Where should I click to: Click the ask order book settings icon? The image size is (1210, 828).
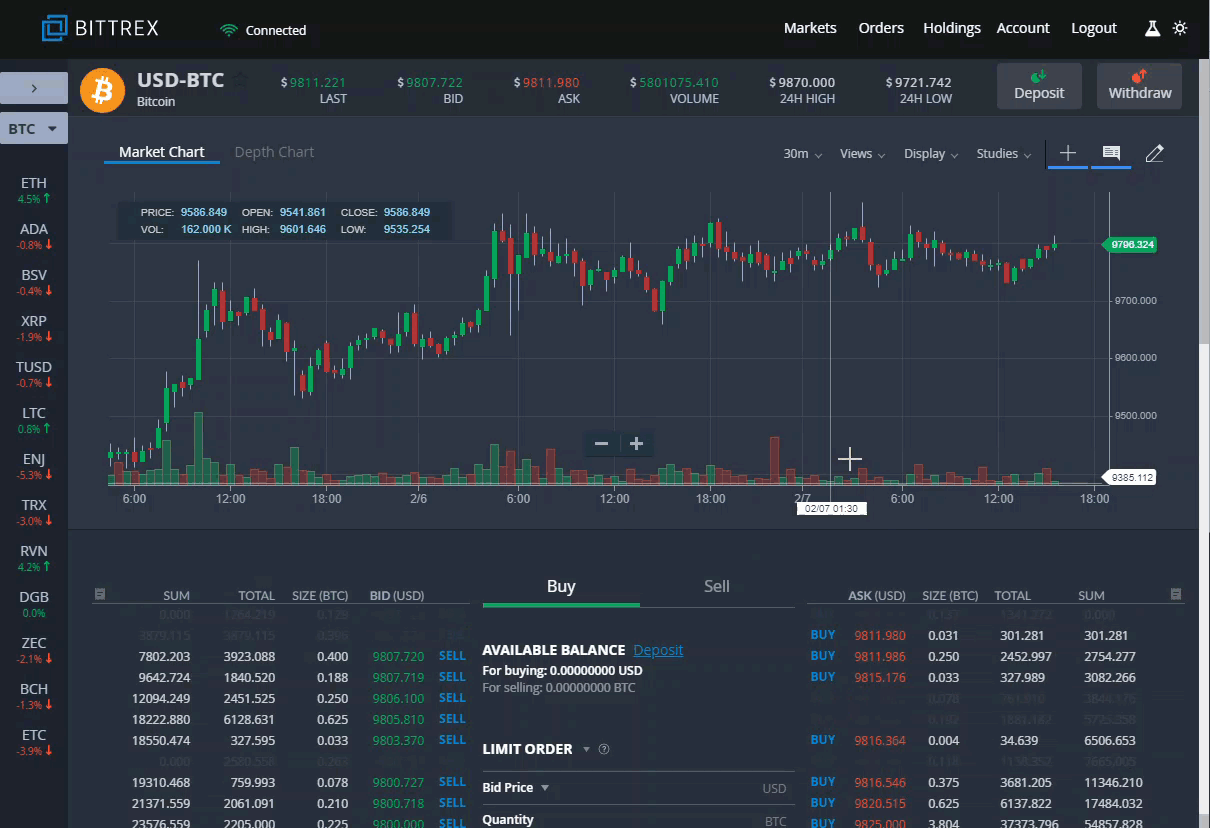pyautogui.click(x=1176, y=594)
